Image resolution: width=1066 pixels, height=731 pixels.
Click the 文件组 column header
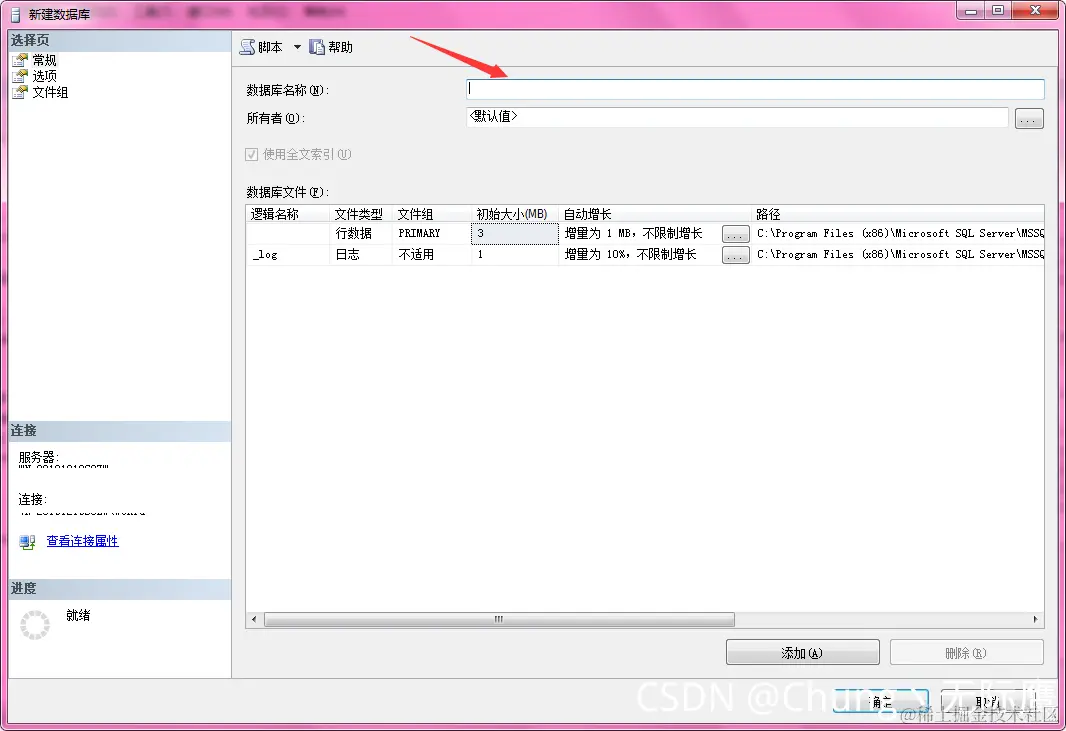tap(431, 214)
